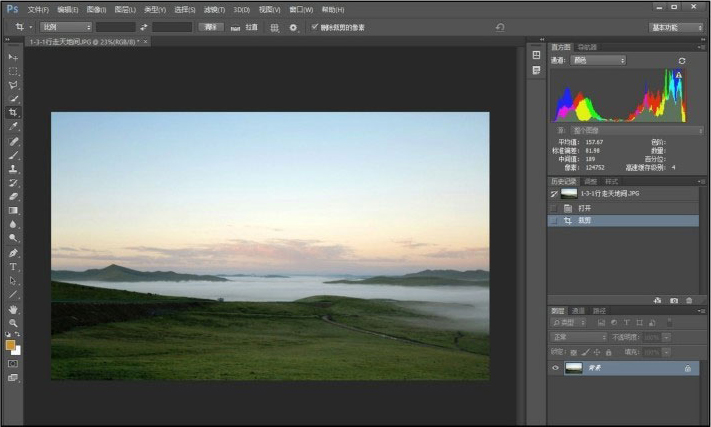The image size is (711, 427).
Task: Switch to the 导航器 panel tab
Action: click(x=587, y=47)
